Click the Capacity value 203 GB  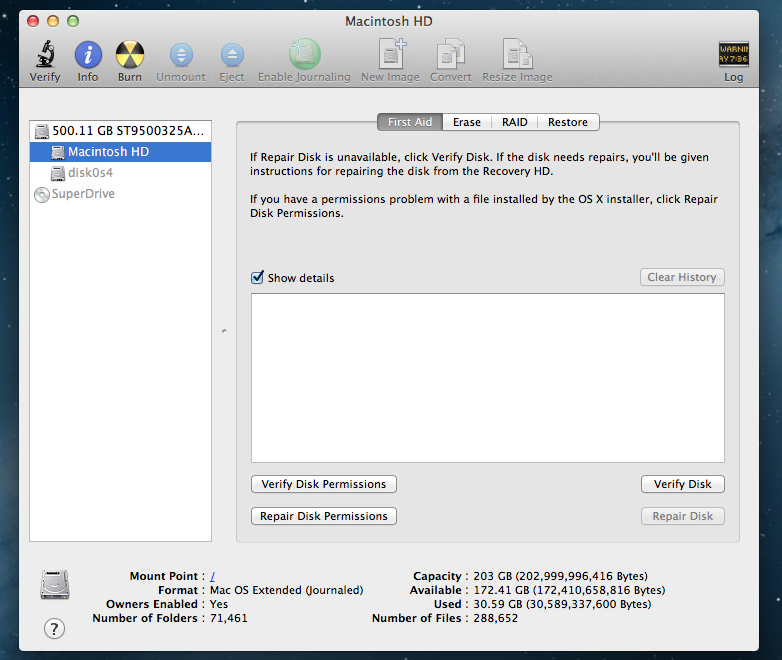(561, 576)
